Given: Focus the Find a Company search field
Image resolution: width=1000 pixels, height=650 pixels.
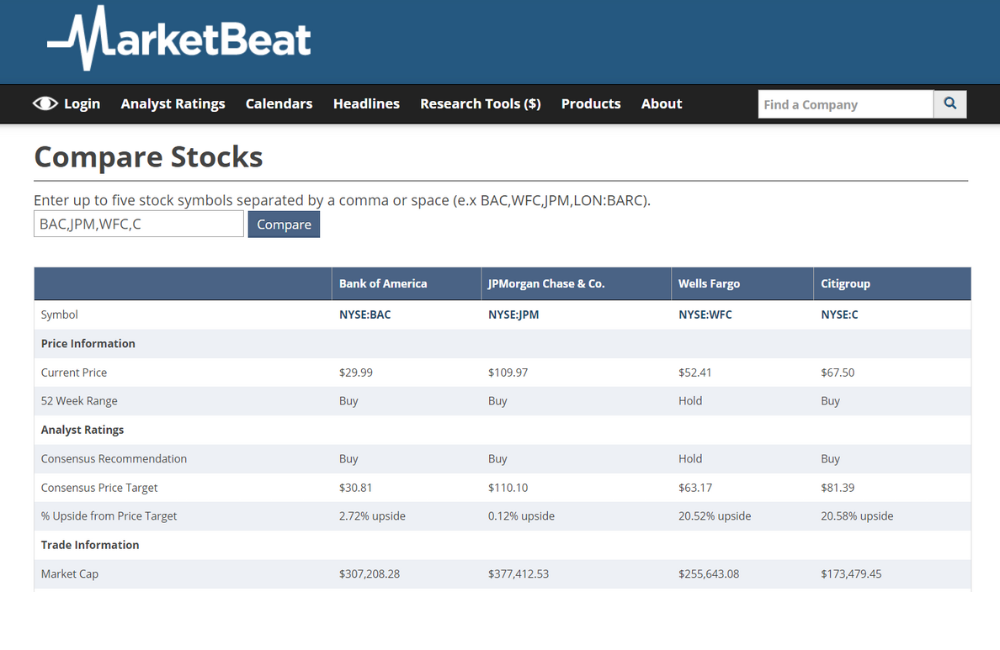Looking at the screenshot, I should point(846,104).
